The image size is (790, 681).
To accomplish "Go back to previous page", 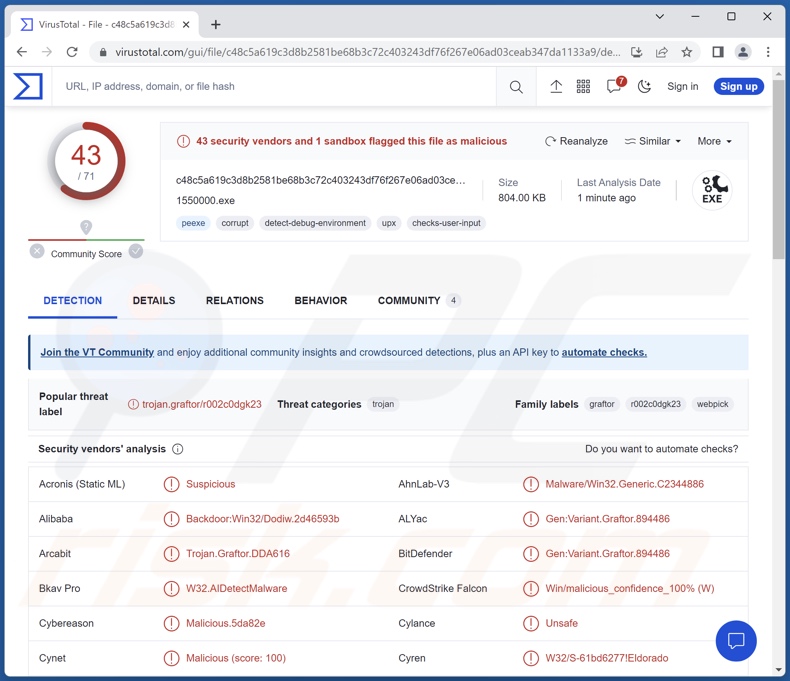I will pos(22,52).
